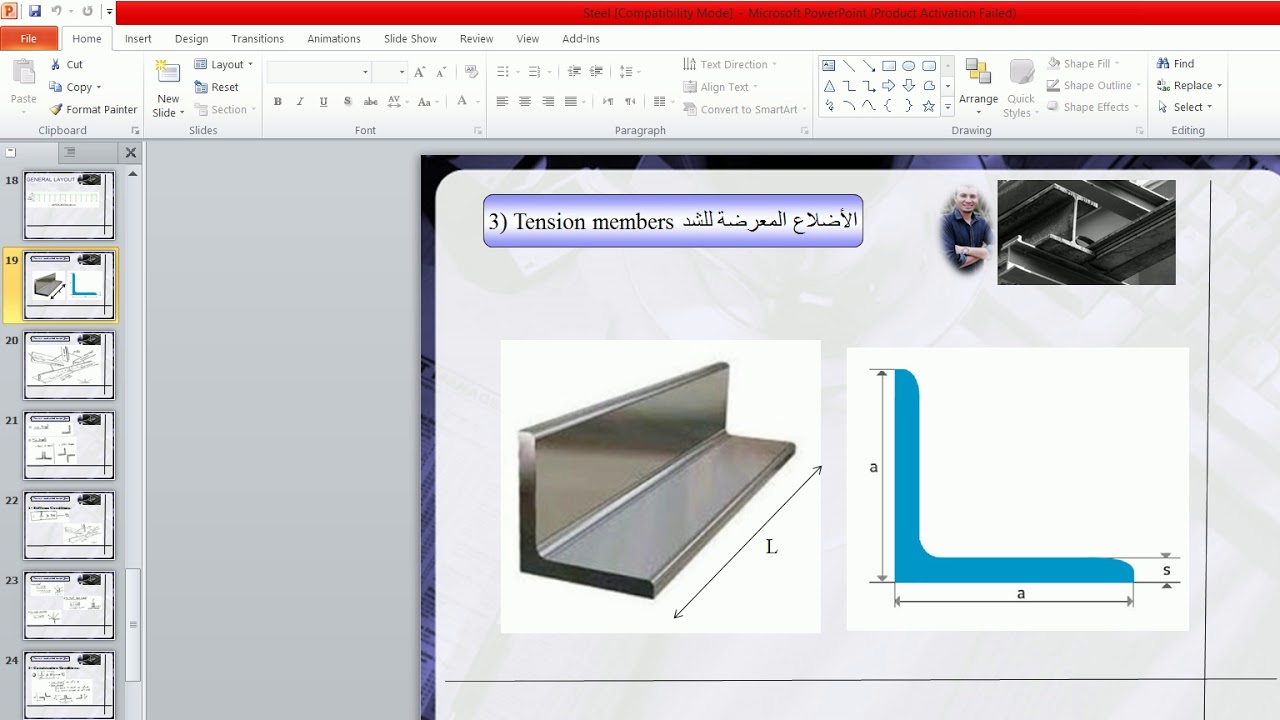The image size is (1280, 720).
Task: Expand the shapes gallery More arrow
Action: tap(948, 107)
